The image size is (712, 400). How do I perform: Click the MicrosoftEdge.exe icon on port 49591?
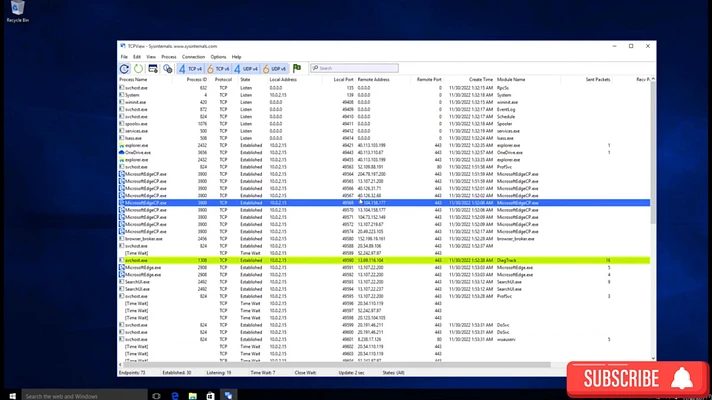pyautogui.click(x=121, y=267)
